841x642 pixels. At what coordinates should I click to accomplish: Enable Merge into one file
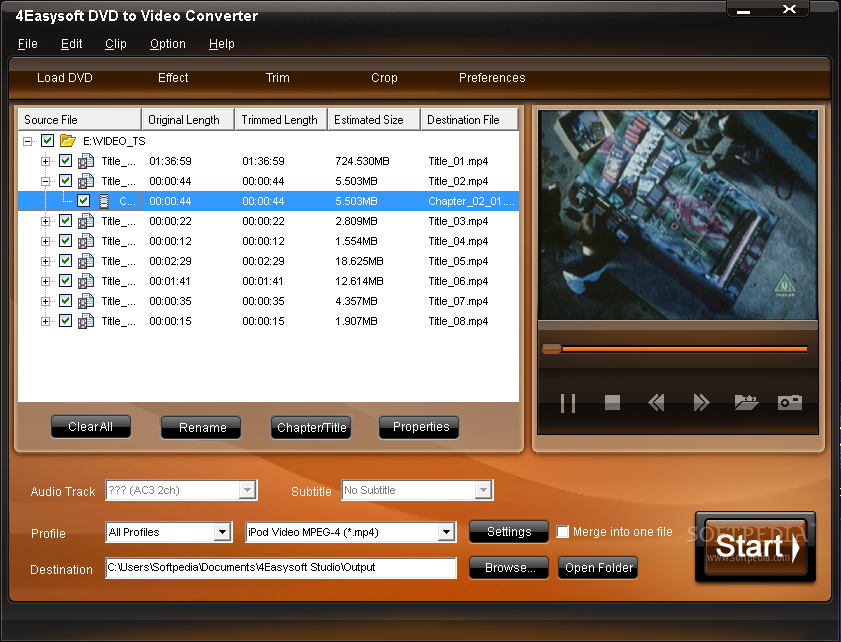[563, 532]
